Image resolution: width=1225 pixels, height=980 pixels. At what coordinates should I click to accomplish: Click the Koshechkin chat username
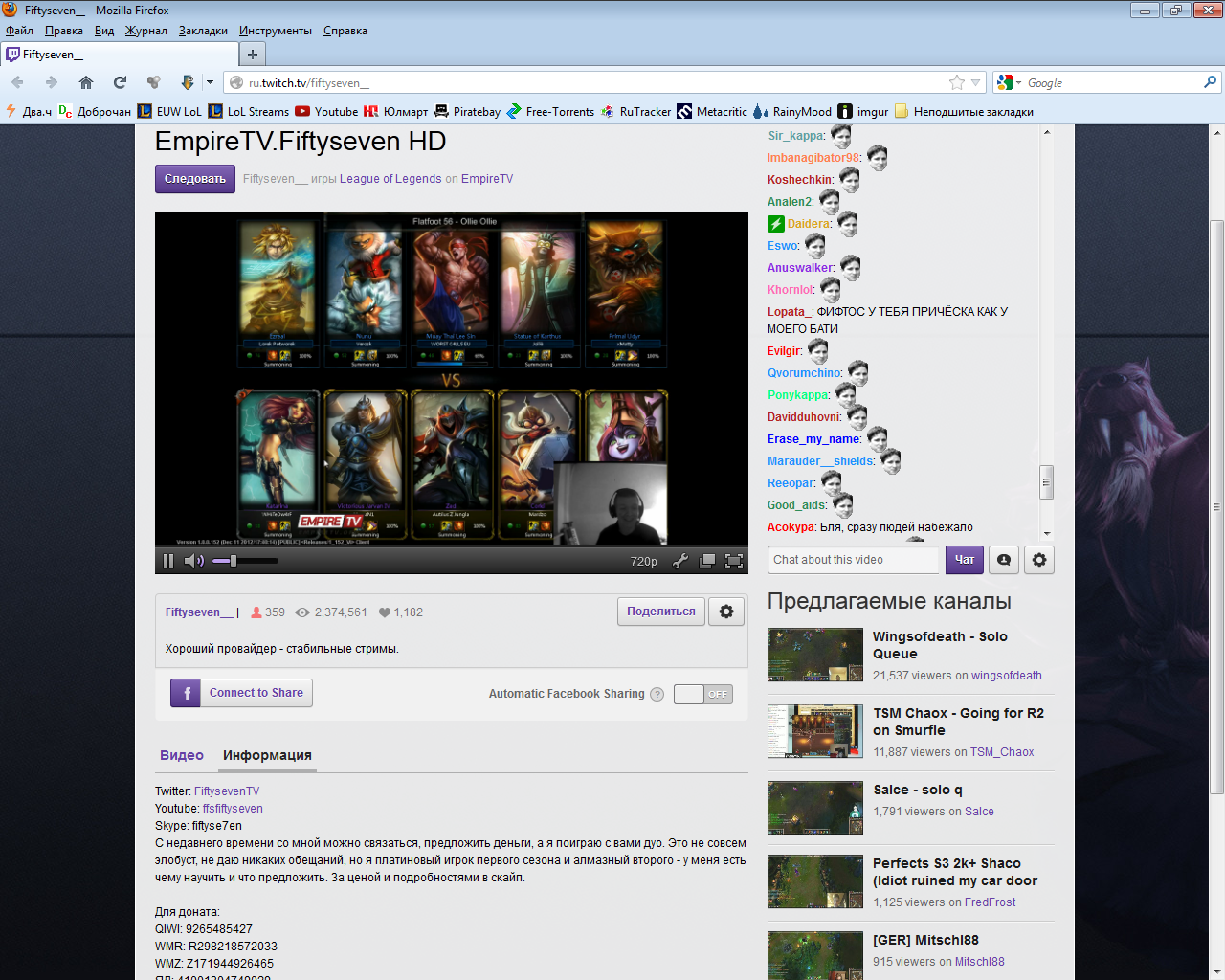(x=800, y=180)
